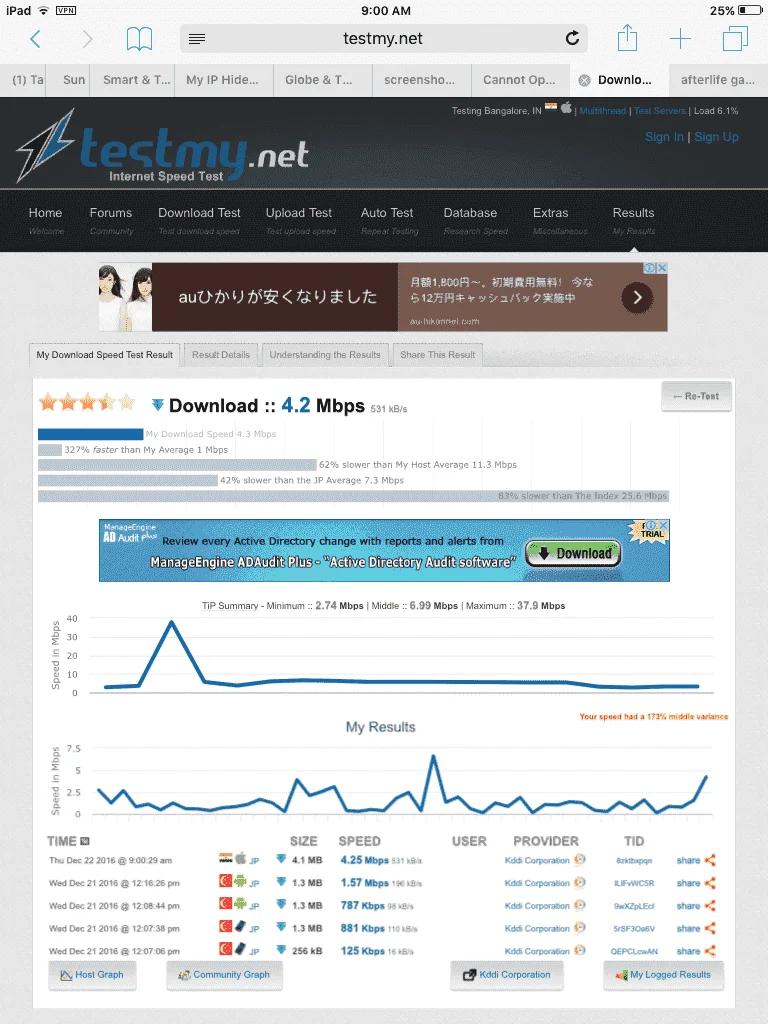Click the Android icon in the 787 Kbps row
Viewport: 768px width, 1024px height.
coord(240,904)
